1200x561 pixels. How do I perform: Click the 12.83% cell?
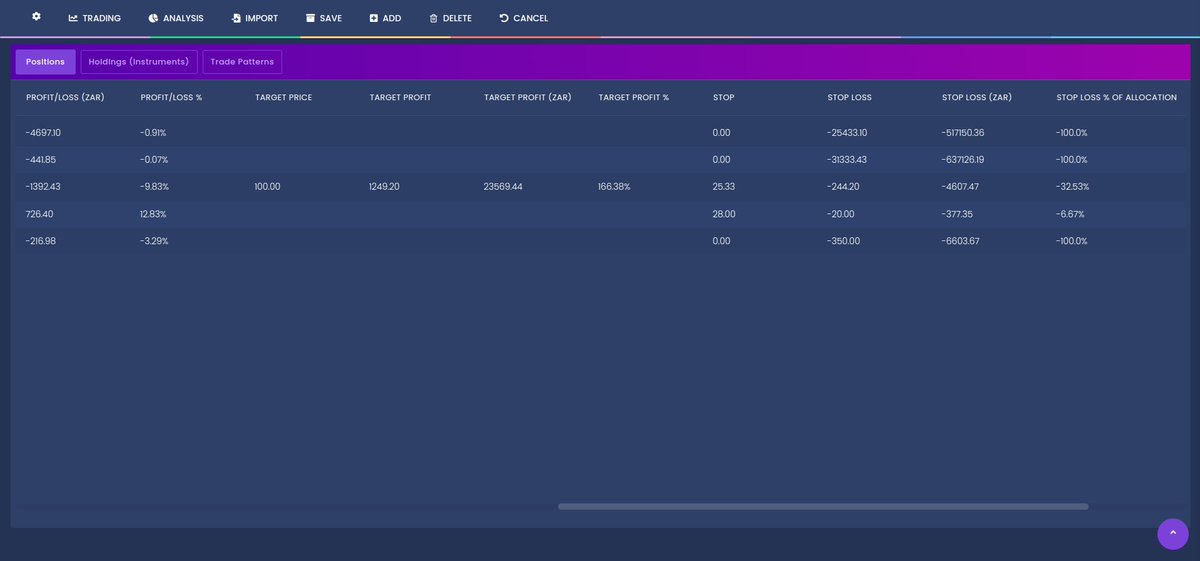pyautogui.click(x=153, y=214)
